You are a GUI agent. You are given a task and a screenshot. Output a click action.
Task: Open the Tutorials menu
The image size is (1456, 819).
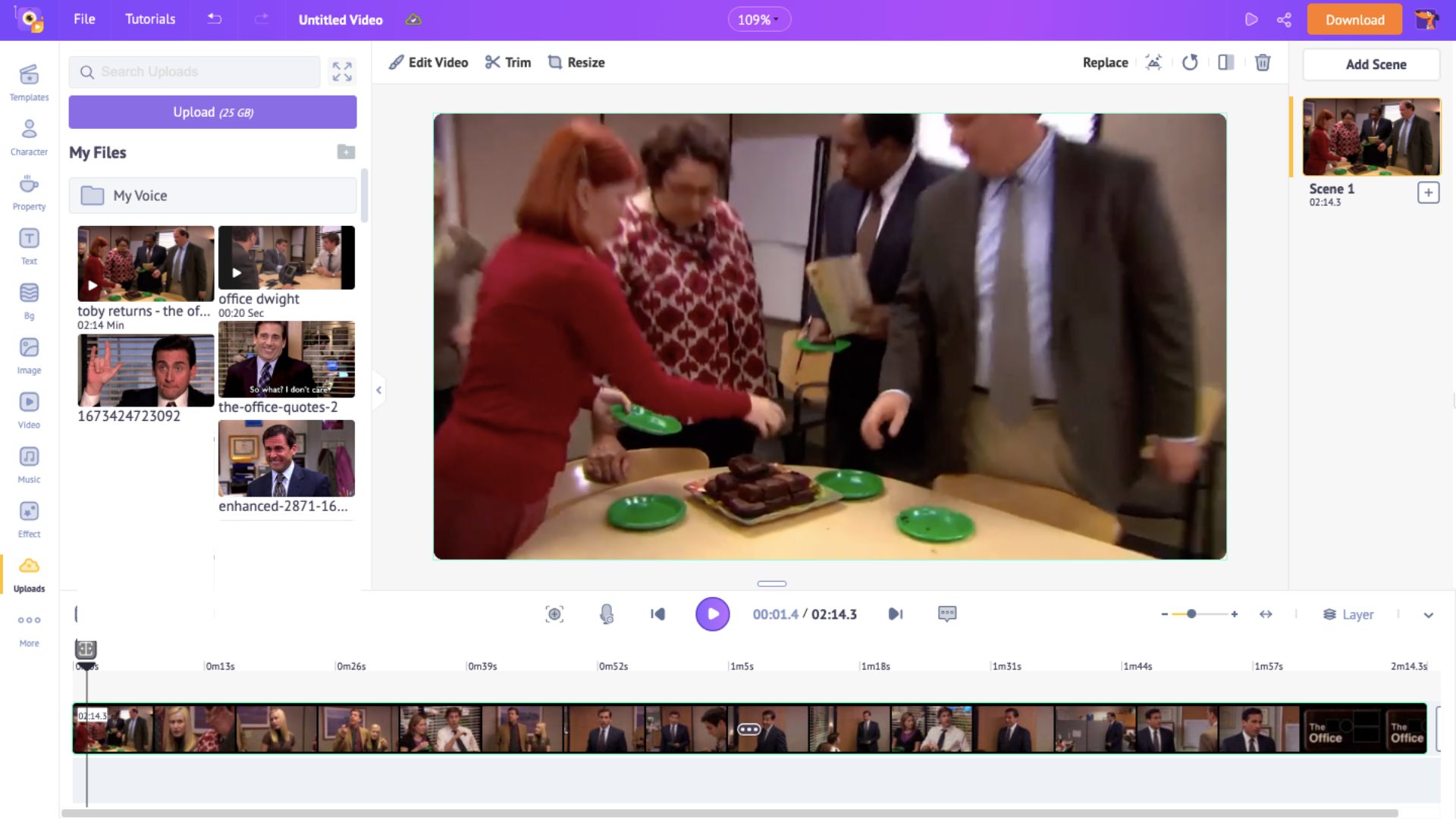(x=150, y=19)
